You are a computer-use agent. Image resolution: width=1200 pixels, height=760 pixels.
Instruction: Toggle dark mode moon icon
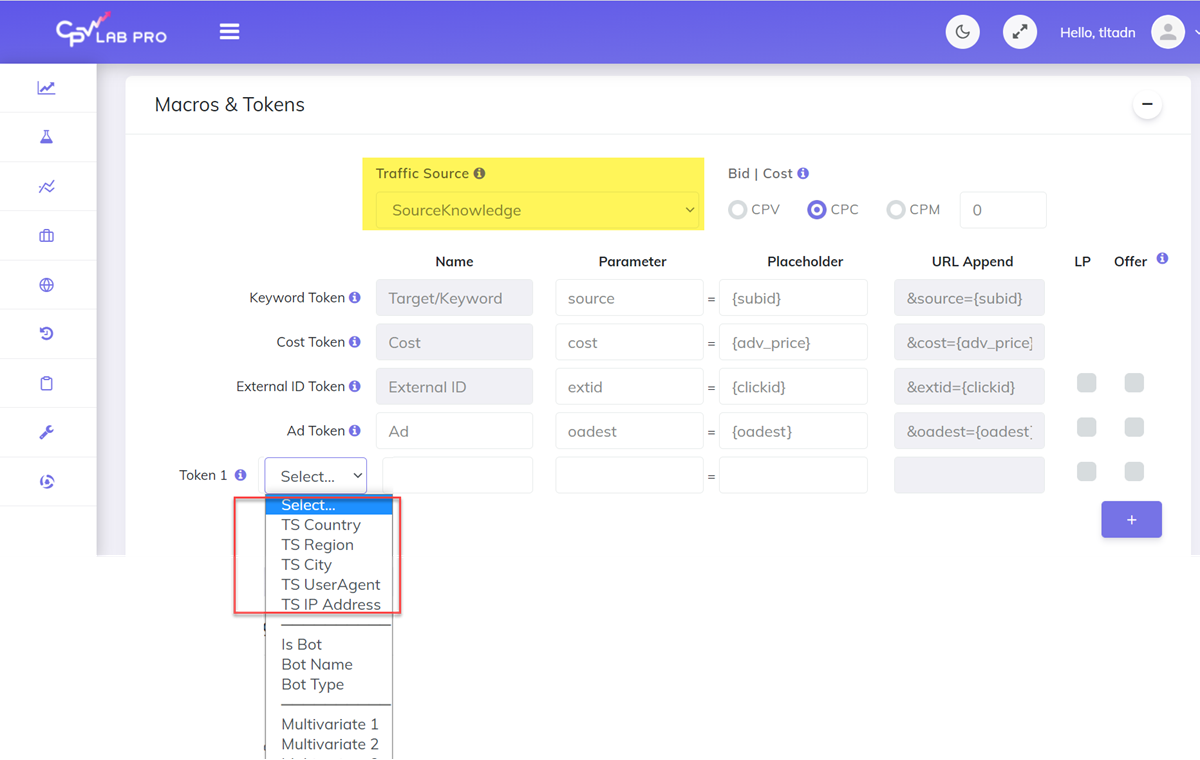[x=962, y=32]
